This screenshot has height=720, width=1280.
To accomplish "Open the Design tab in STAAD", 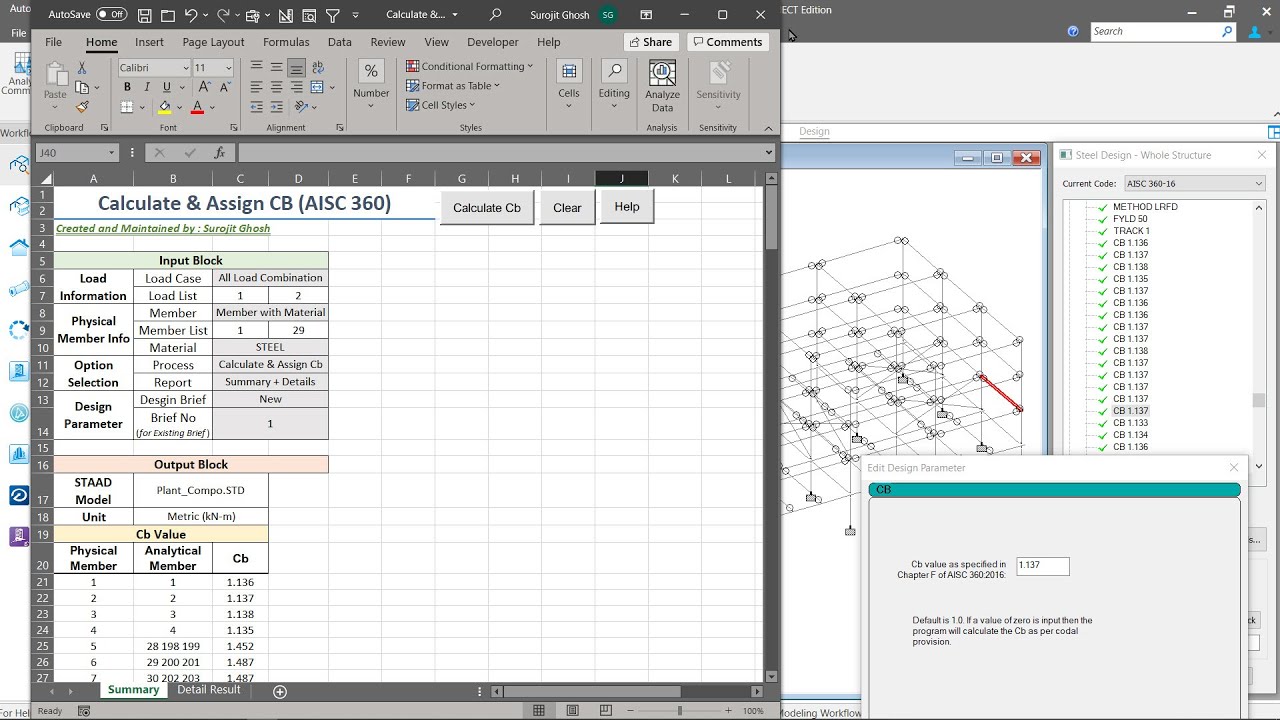I will click(814, 131).
